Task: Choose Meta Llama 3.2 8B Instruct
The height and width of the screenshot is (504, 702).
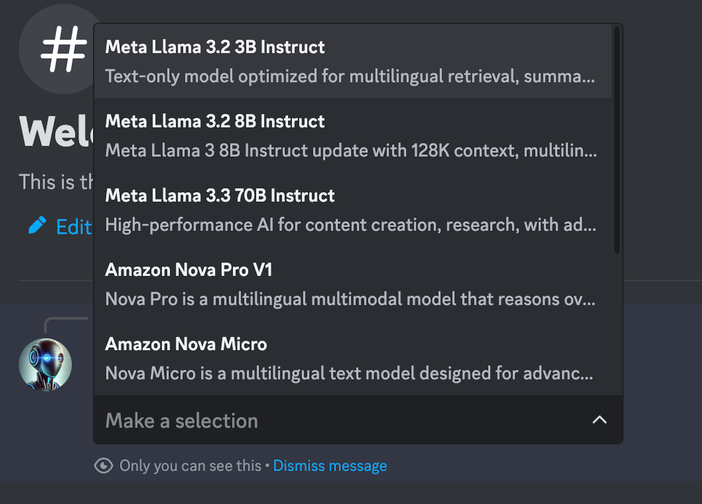Action: point(353,136)
